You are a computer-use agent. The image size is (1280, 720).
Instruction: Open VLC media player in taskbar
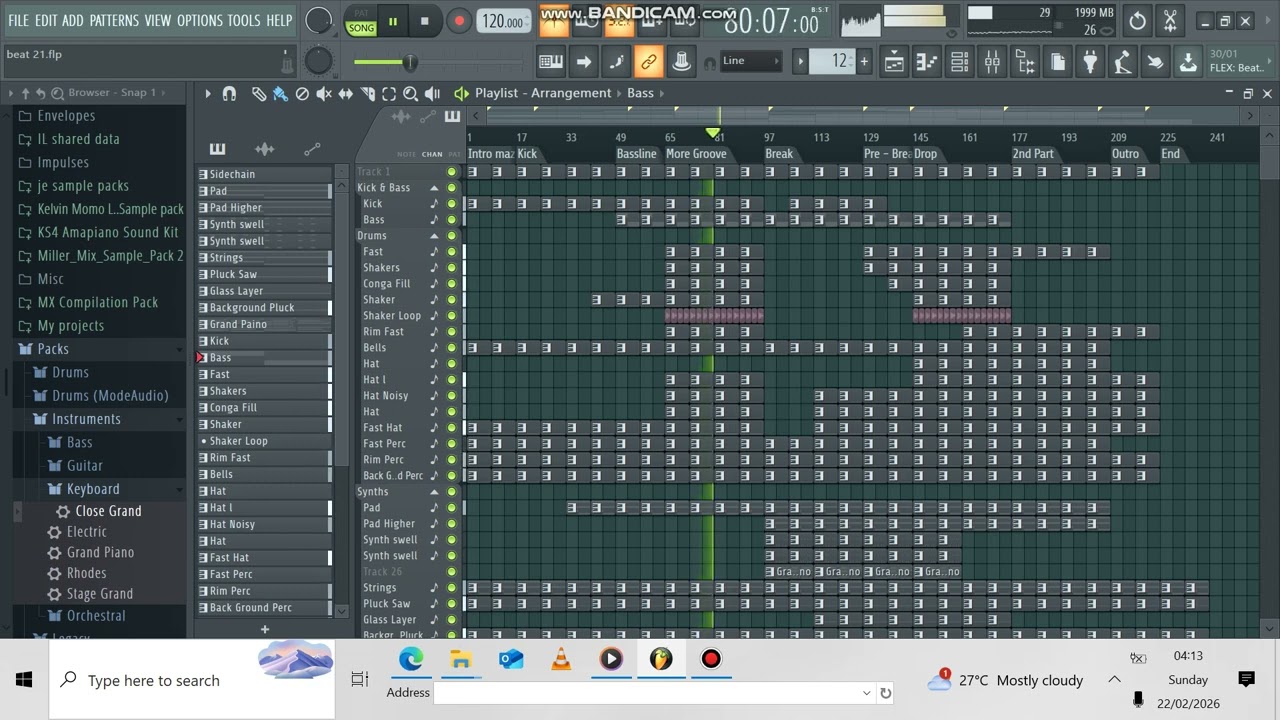(x=561, y=659)
